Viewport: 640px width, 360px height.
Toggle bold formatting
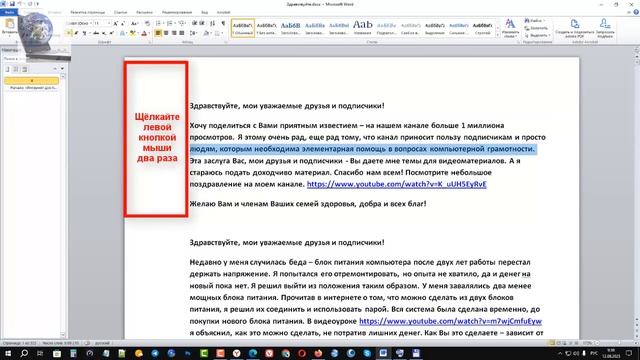(69, 33)
